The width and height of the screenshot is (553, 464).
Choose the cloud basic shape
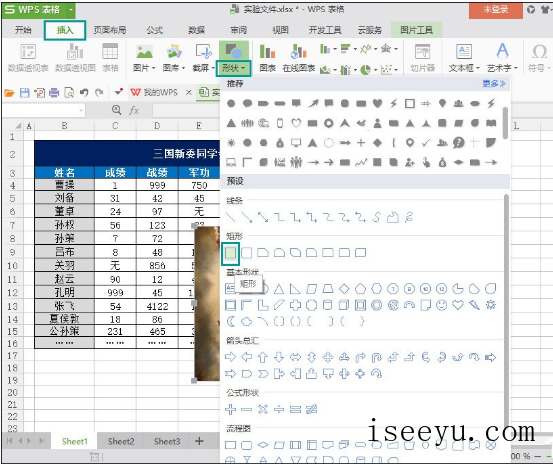pos(247,321)
